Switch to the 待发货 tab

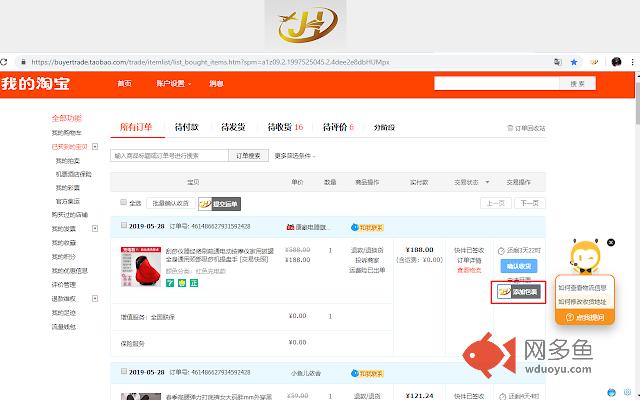coord(233,127)
